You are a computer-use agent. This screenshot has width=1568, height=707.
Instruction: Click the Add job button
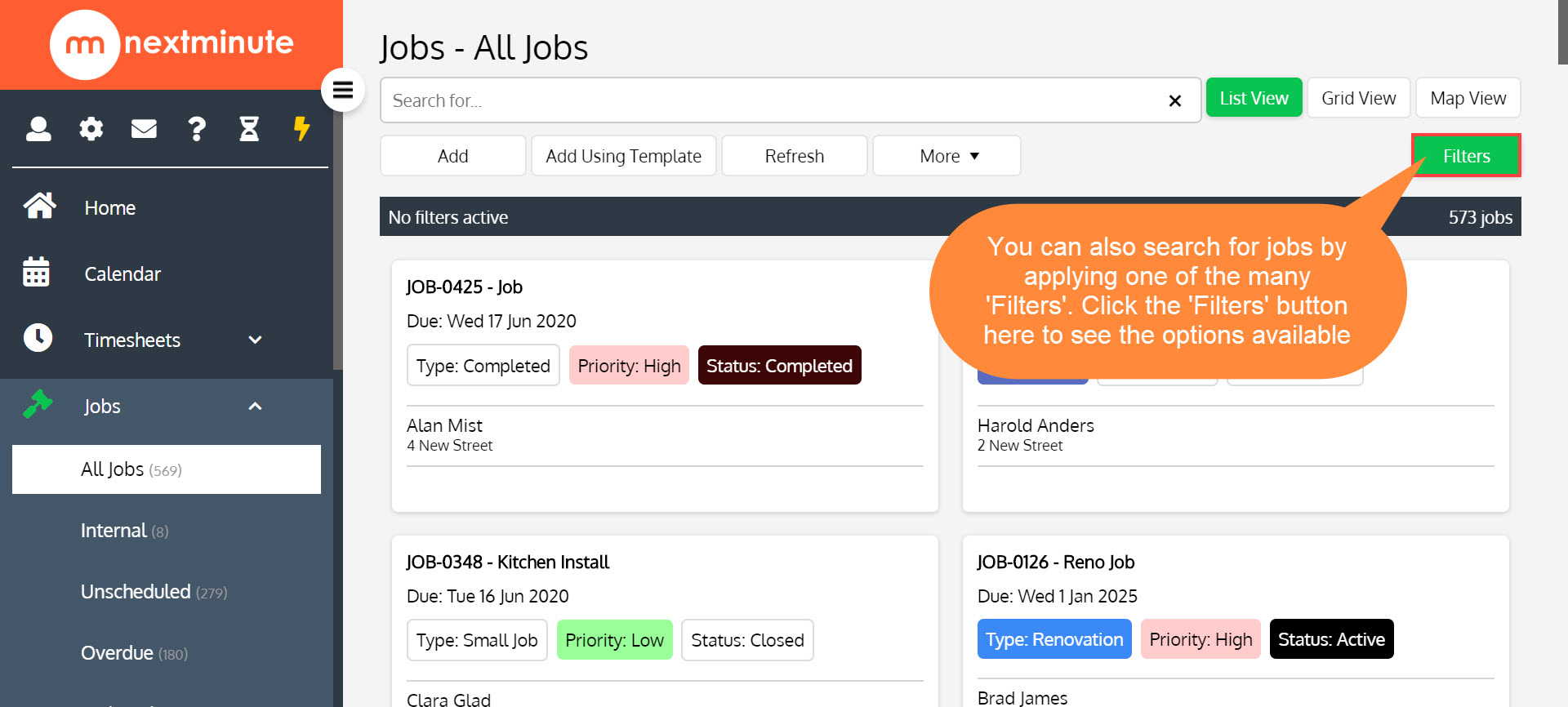coord(453,156)
